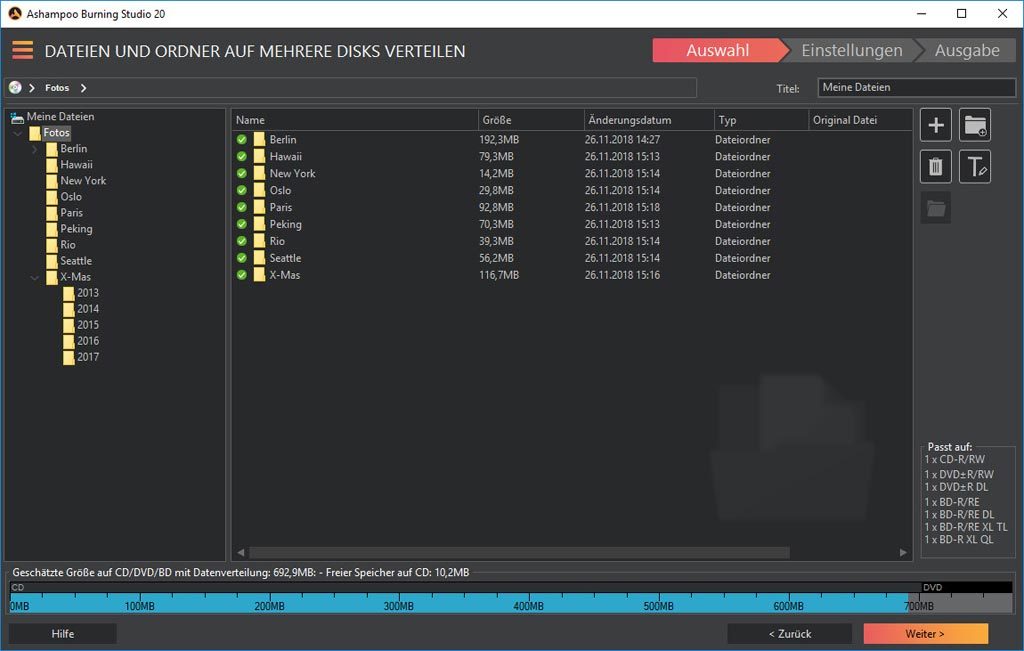Switch to the Ausgabe step tab
The width and height of the screenshot is (1024, 651).
[x=967, y=50]
